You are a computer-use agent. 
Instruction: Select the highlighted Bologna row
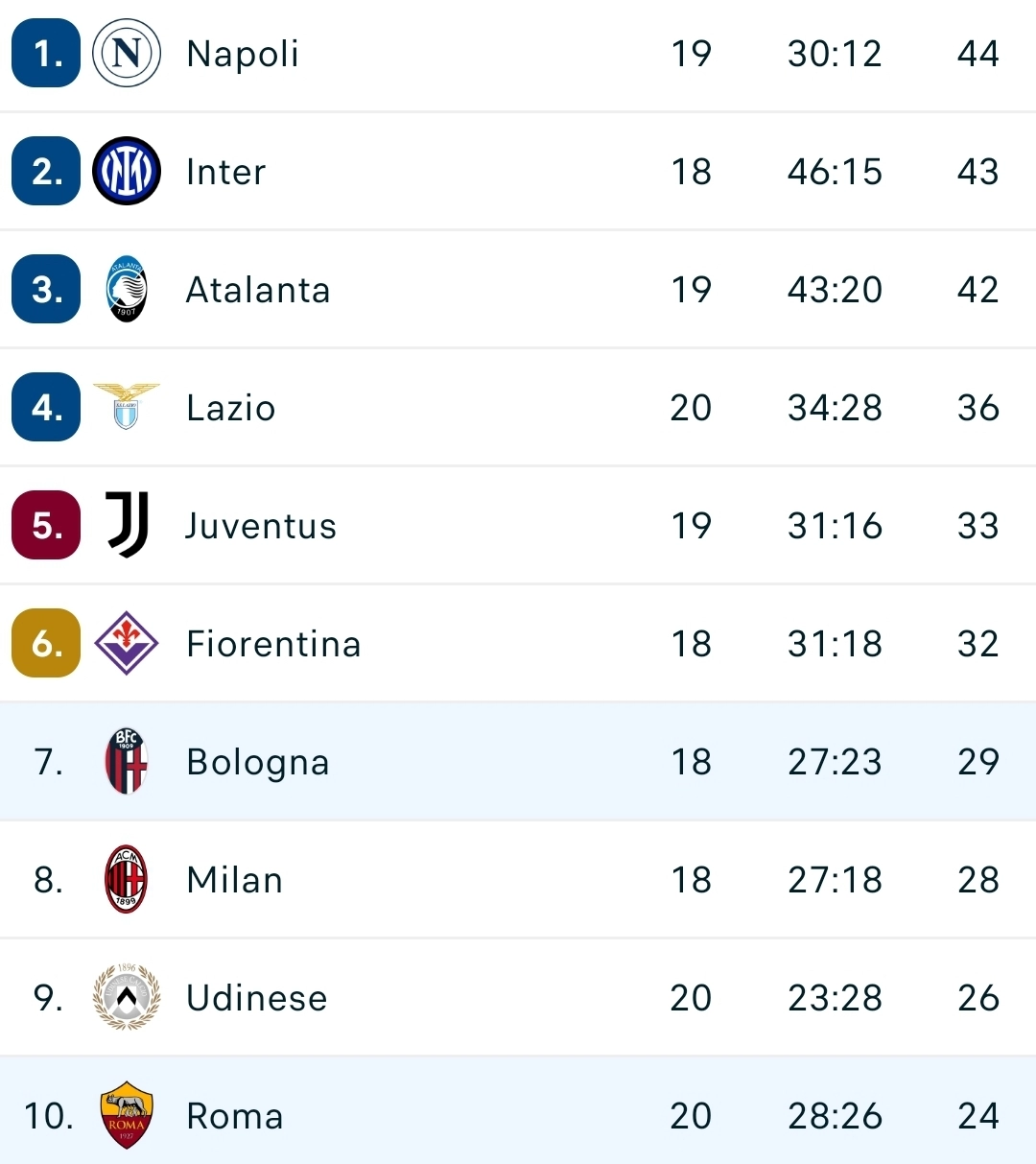pyautogui.click(x=518, y=761)
